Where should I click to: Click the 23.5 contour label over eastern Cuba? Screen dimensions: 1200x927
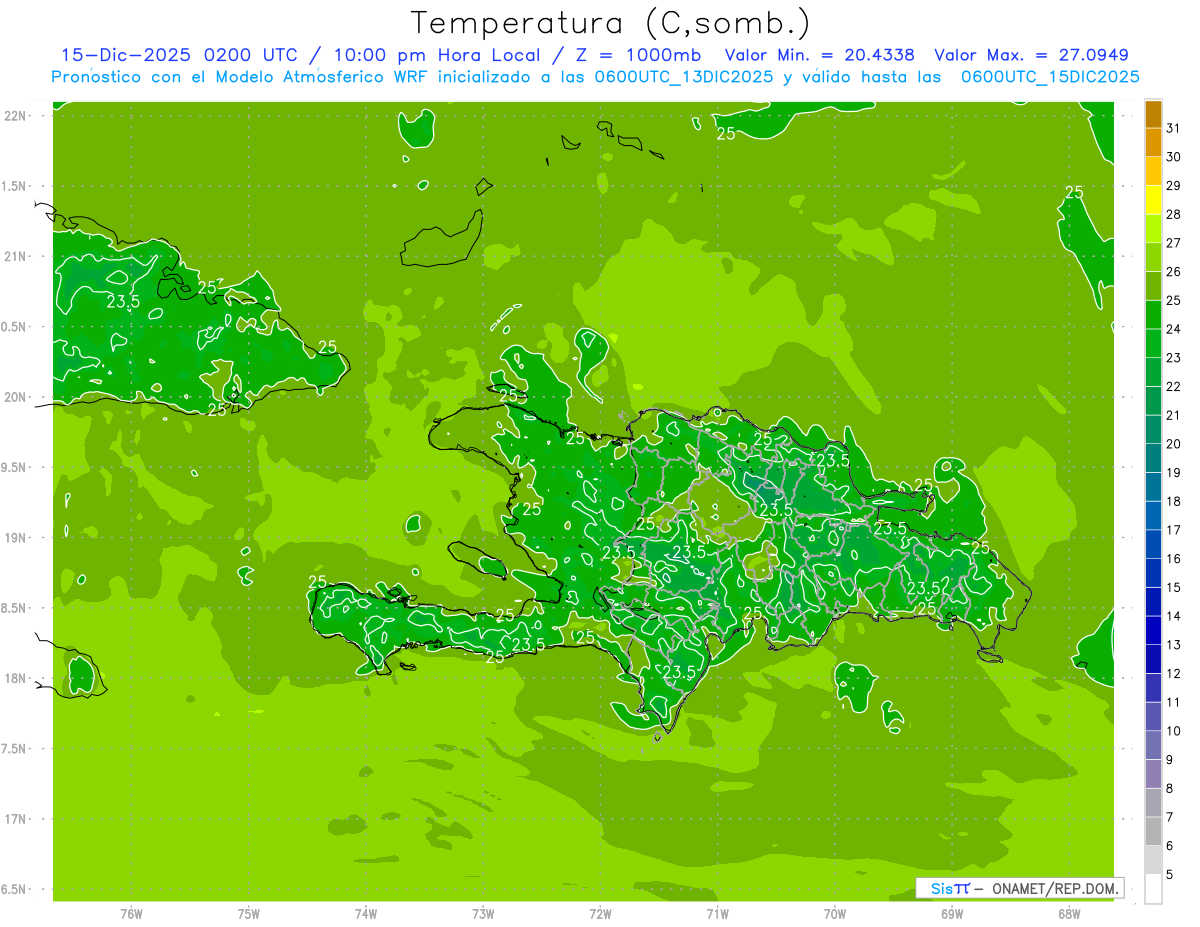pyautogui.click(x=122, y=301)
